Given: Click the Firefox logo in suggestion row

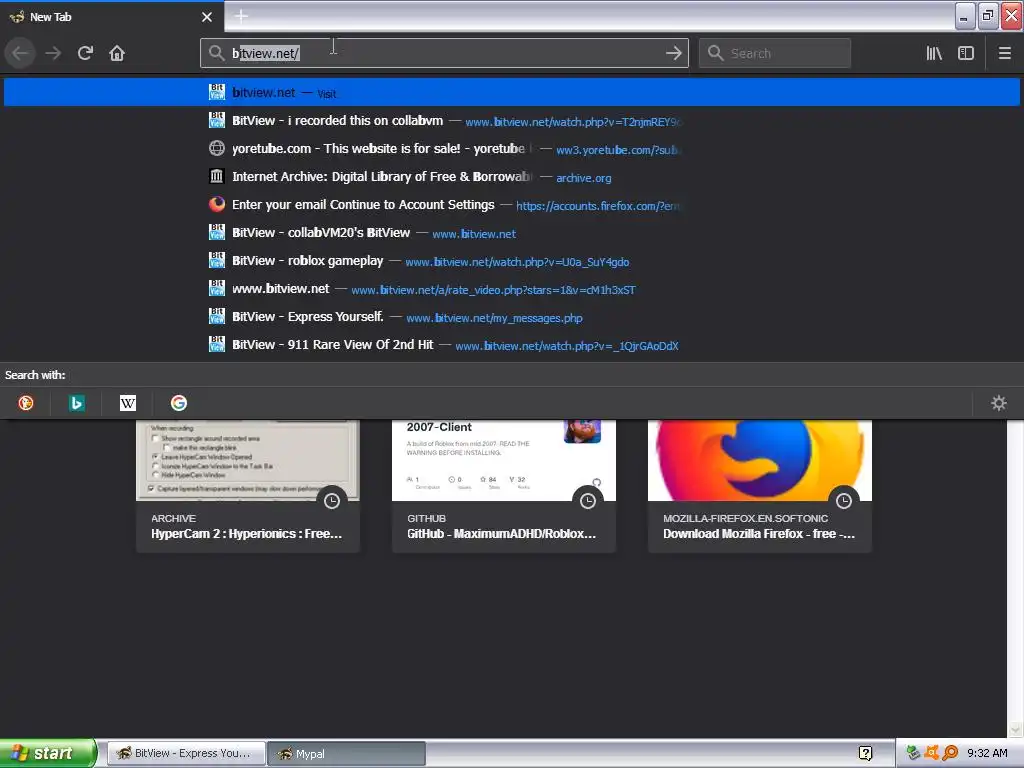Looking at the screenshot, I should click(217, 204).
